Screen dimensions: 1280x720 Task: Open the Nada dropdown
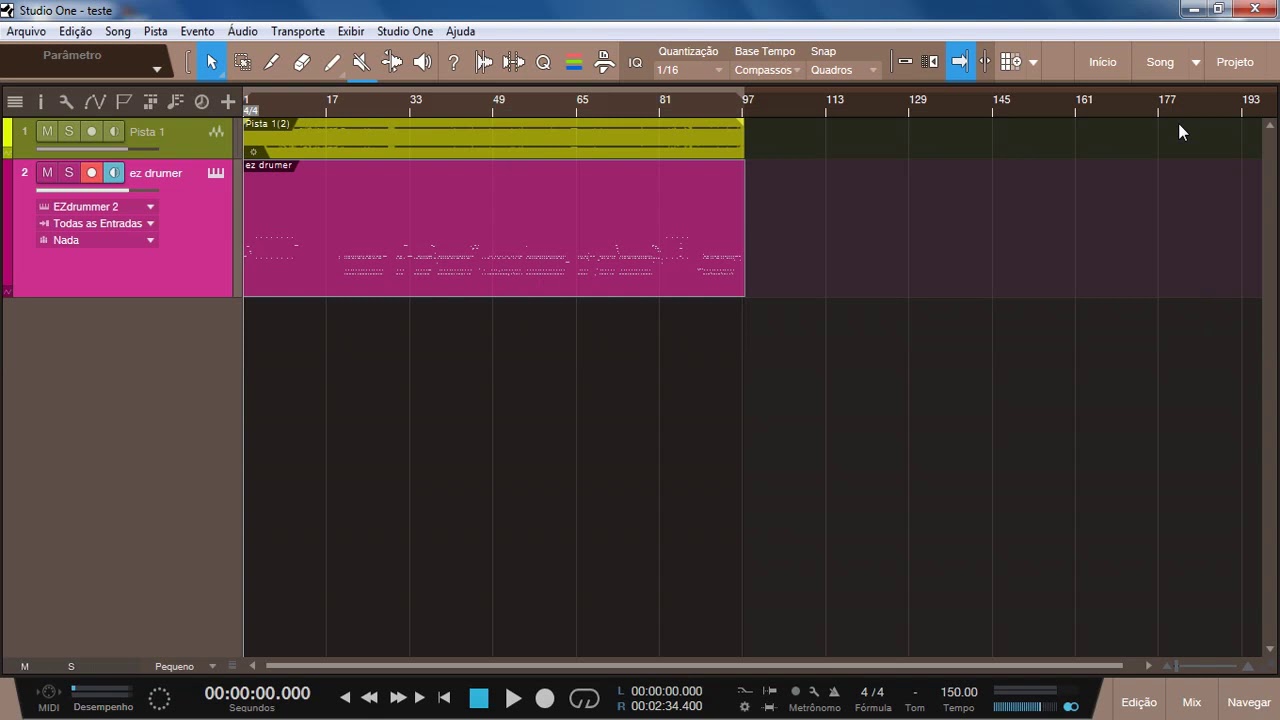click(x=97, y=241)
